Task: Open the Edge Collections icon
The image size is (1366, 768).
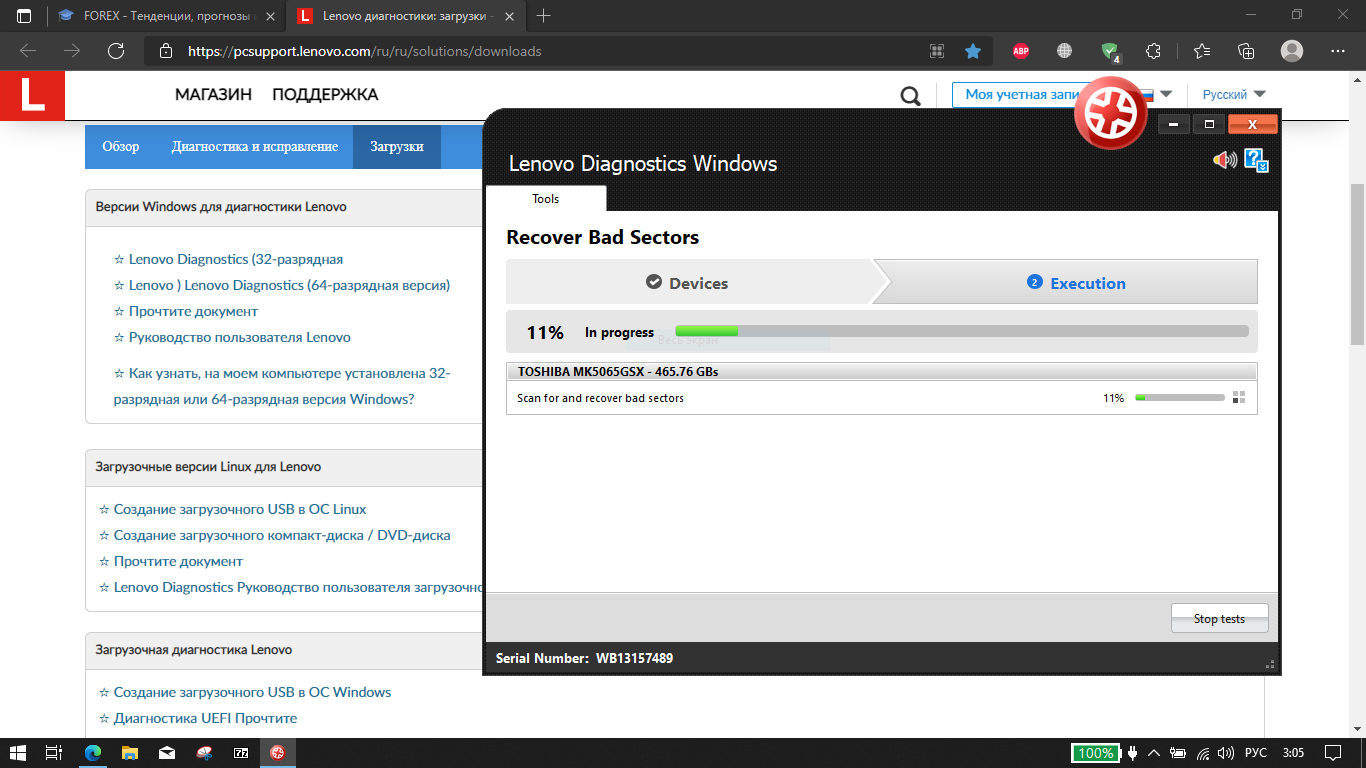Action: click(1246, 51)
